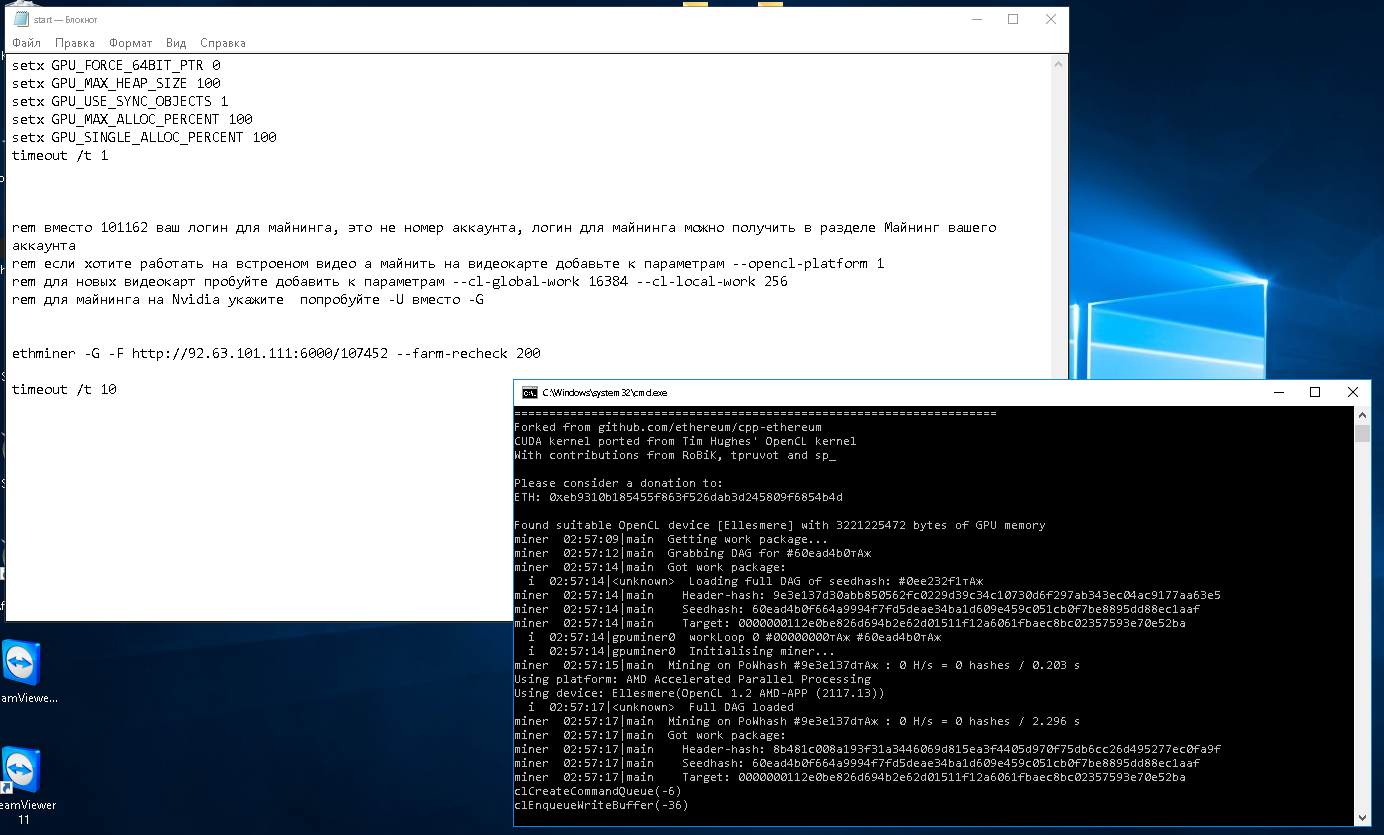Select the TeamViewer 11 desktop shortcut
Screen dimensions: 1384x835
[21, 772]
